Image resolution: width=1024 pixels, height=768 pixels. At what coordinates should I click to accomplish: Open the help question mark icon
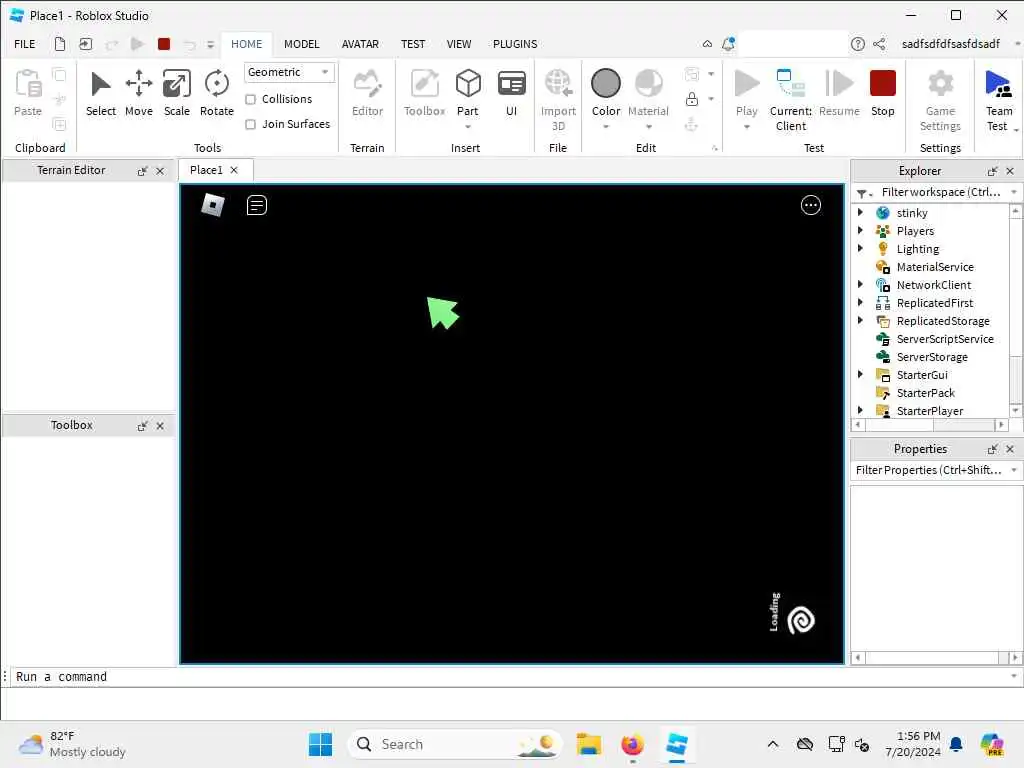click(x=857, y=44)
